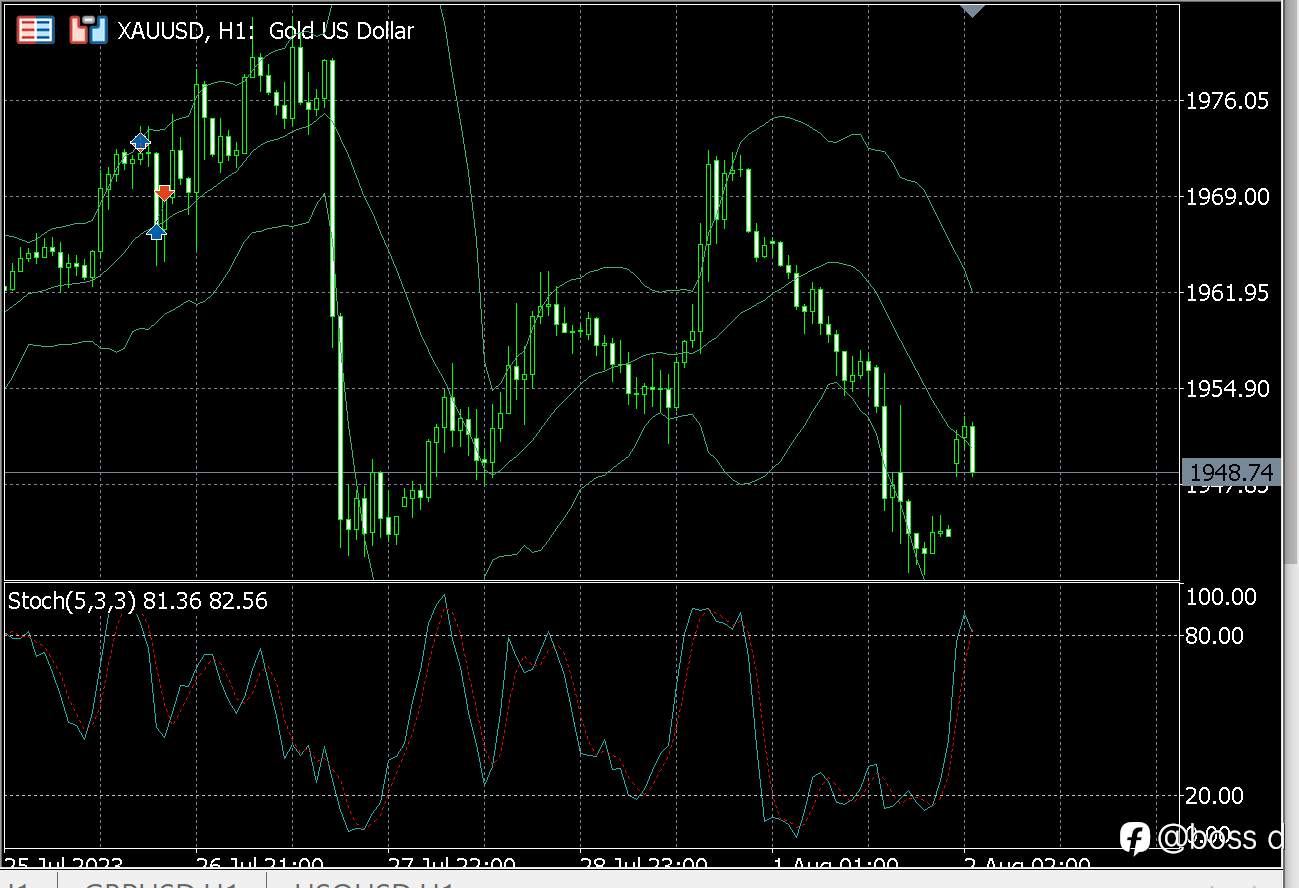Select the chart shift triangle marker

click(x=972, y=10)
